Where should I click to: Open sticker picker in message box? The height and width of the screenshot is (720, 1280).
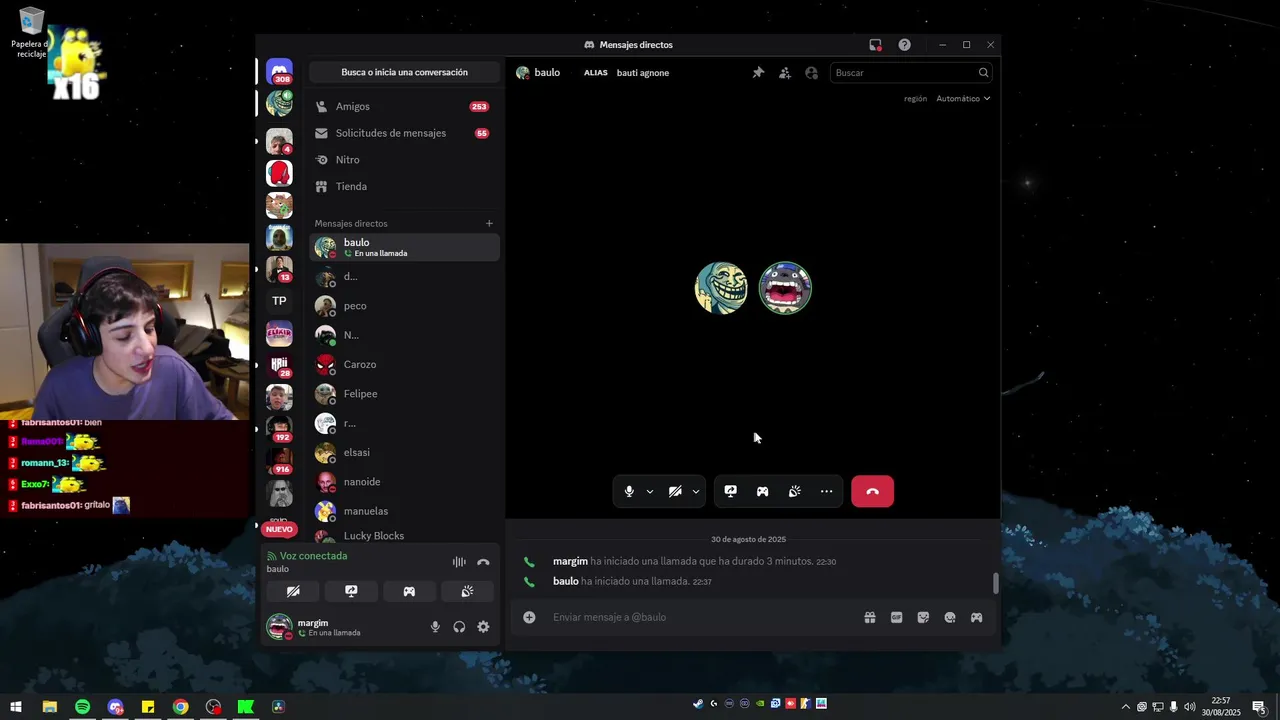pyautogui.click(x=923, y=617)
